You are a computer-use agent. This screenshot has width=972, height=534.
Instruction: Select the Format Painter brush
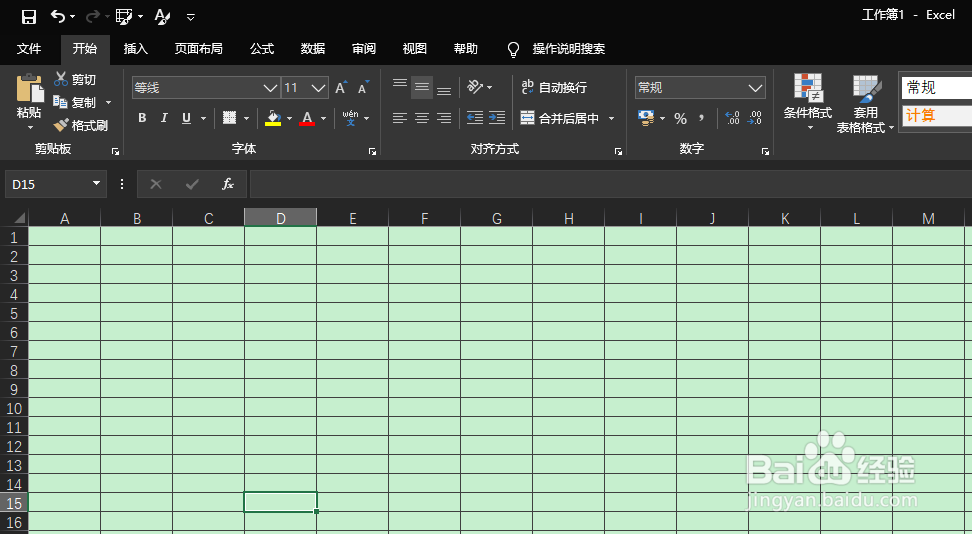(81, 125)
